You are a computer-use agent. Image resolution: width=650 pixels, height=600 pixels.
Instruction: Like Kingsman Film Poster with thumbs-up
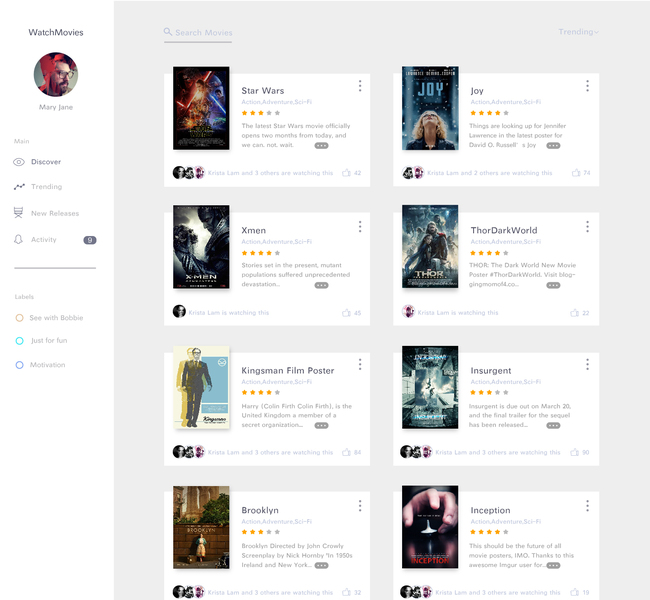point(346,452)
